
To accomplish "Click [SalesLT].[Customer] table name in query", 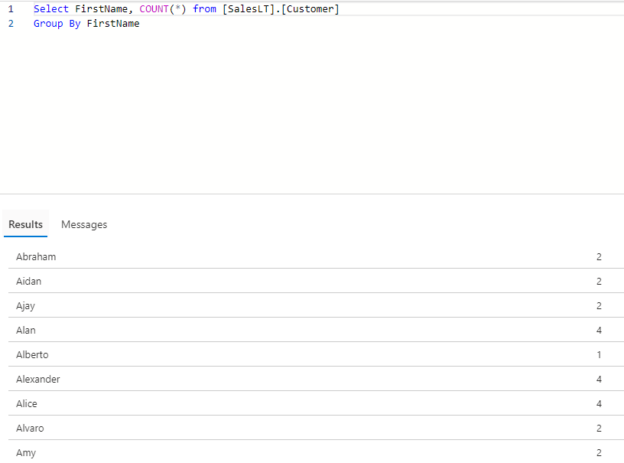I will [281, 9].
